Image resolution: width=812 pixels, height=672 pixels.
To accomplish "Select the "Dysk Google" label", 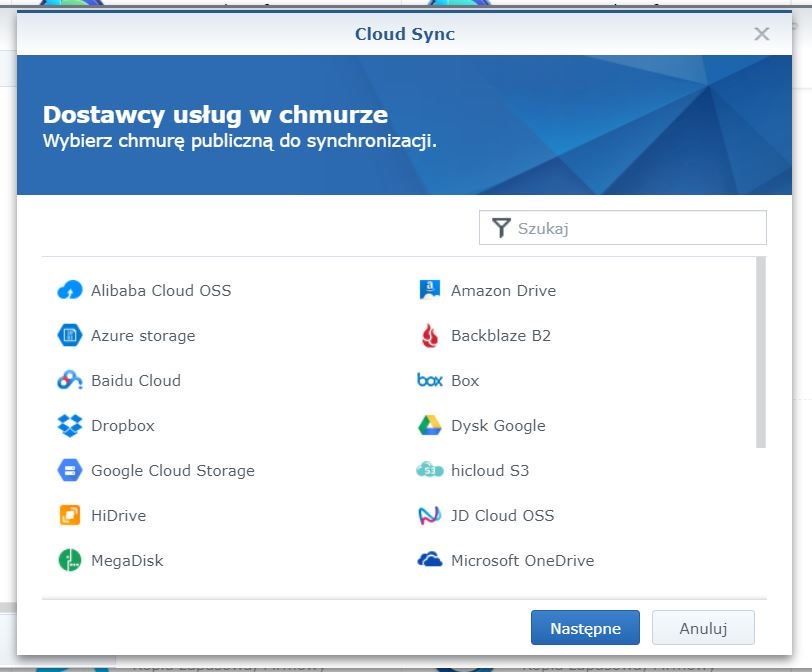I will click(x=498, y=426).
